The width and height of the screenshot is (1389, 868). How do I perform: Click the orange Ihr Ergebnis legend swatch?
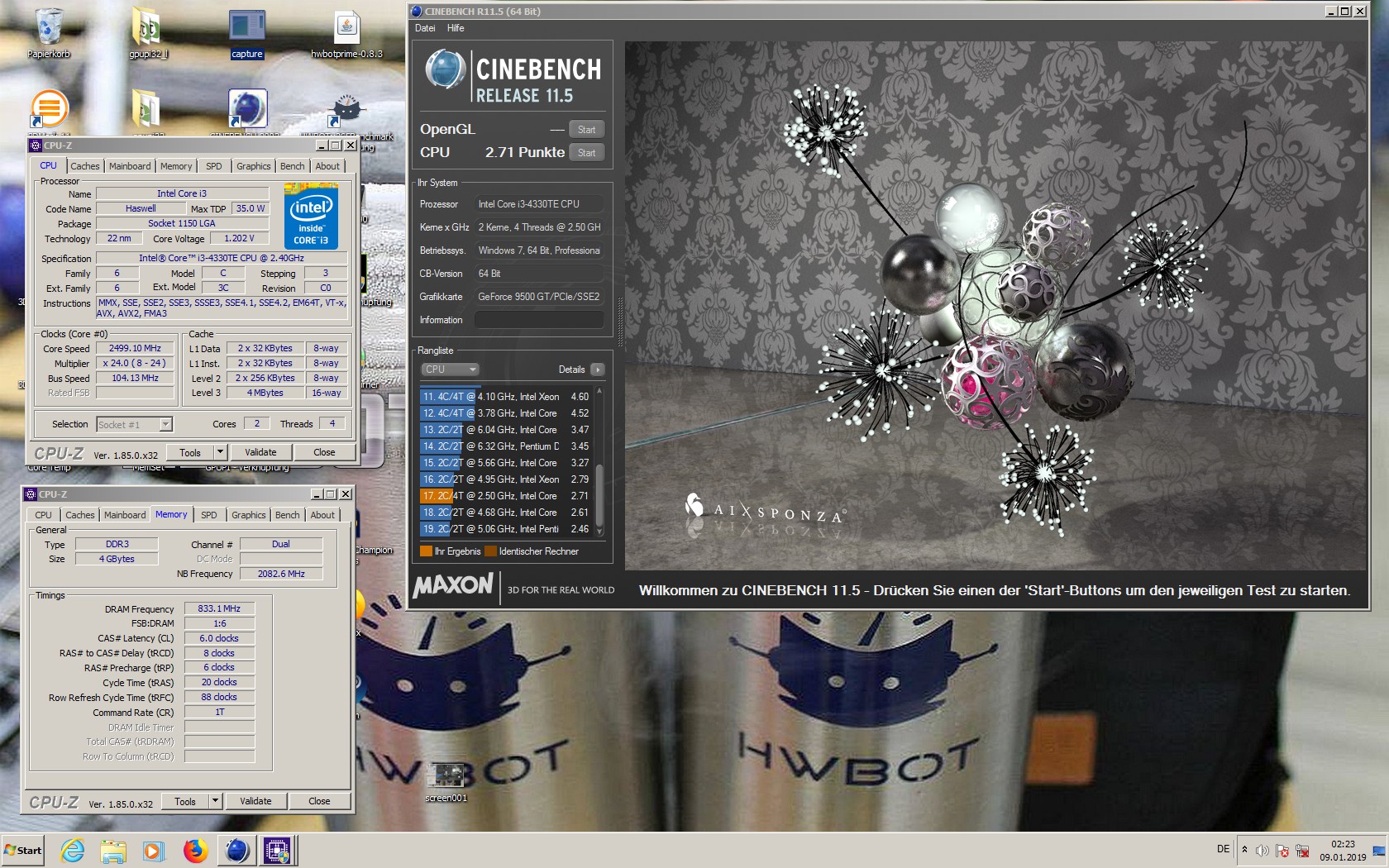[426, 551]
